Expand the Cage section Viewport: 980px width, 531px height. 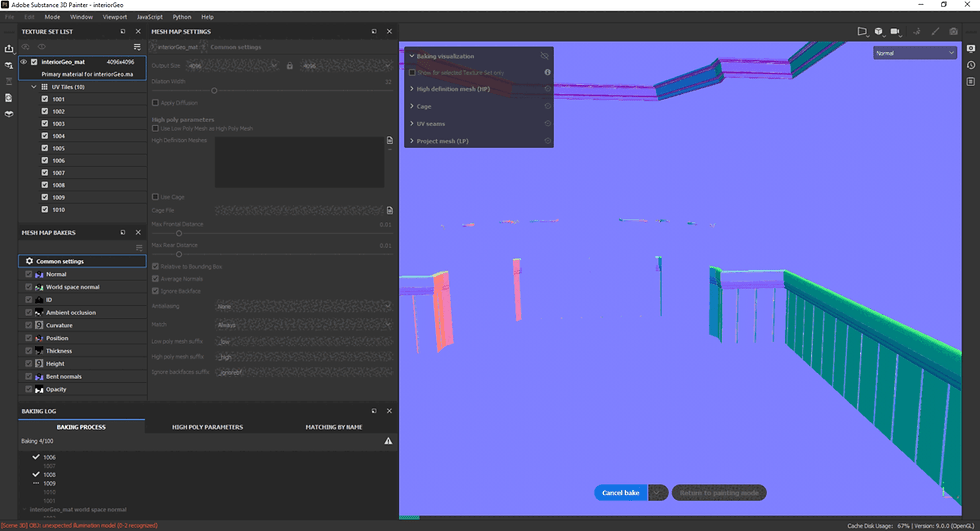[412, 106]
